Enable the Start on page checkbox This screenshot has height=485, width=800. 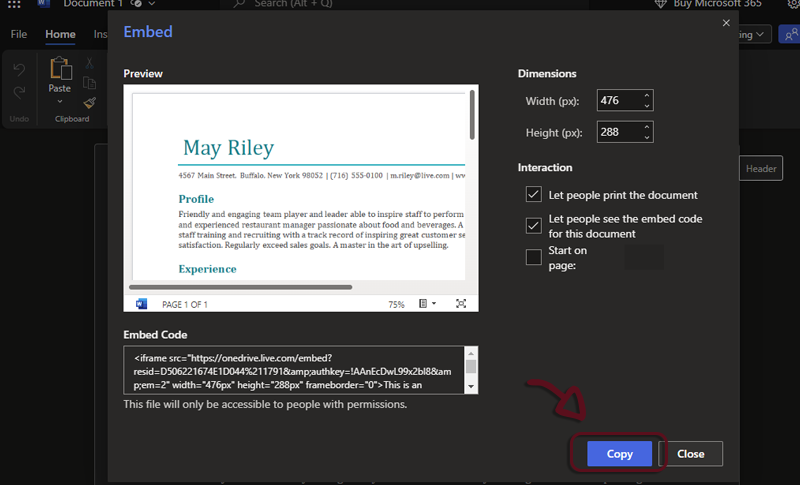click(534, 257)
